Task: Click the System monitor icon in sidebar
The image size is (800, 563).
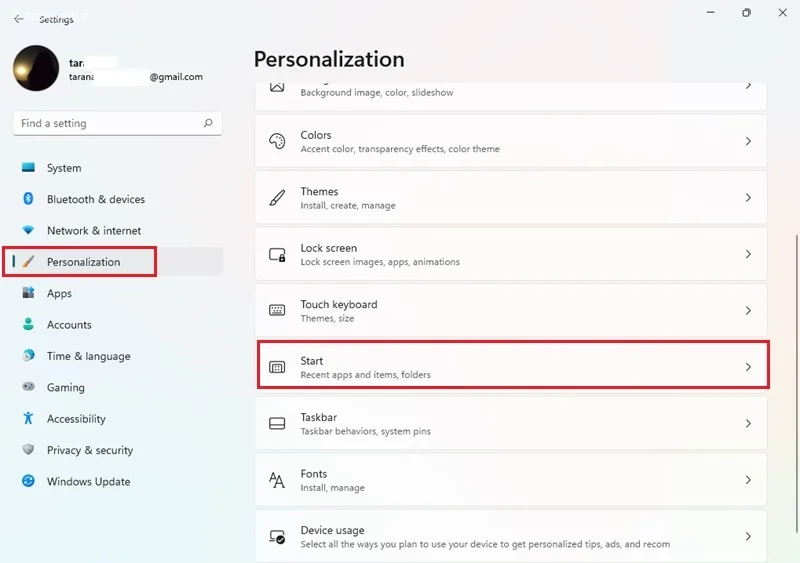Action: [28, 168]
